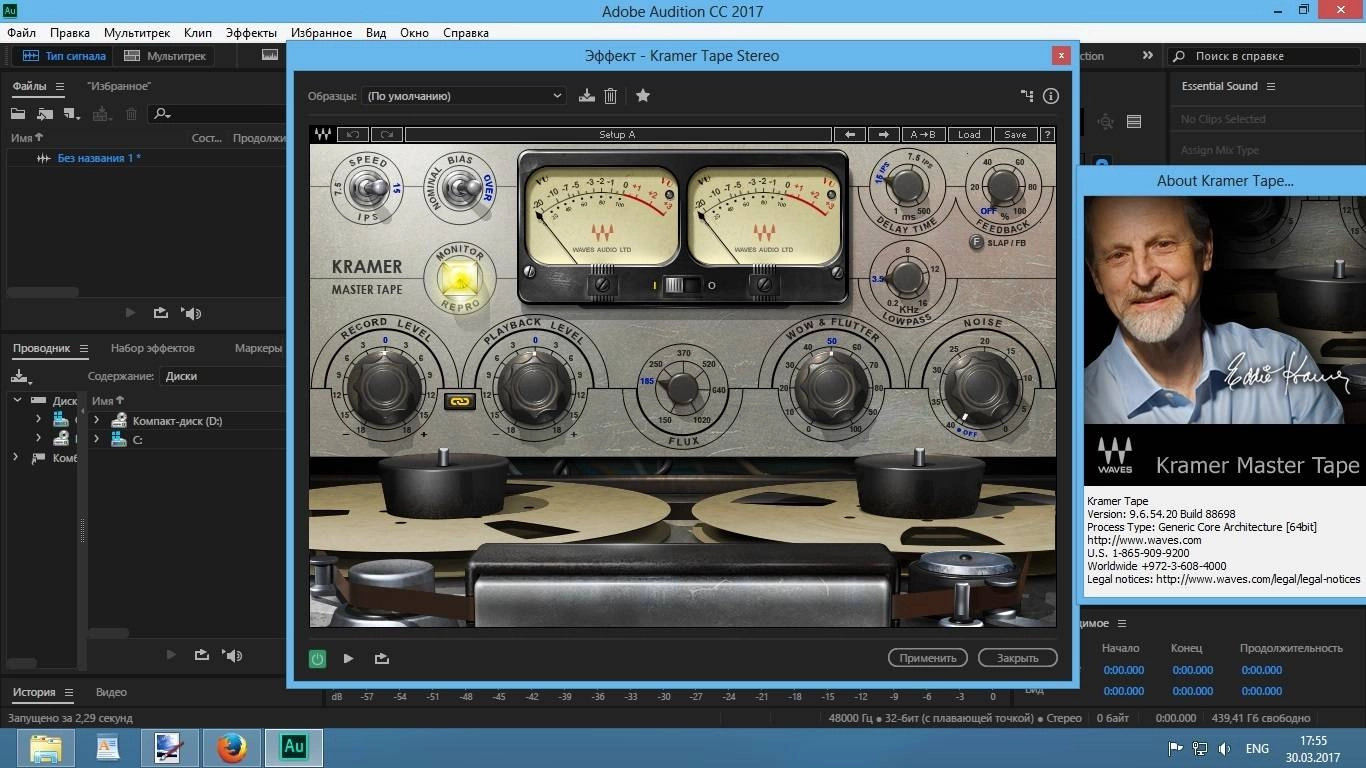Viewport: 1366px width, 768px height.
Task: Switch to Waveform view (Тип сигнала)
Action: pyautogui.click(x=64, y=56)
